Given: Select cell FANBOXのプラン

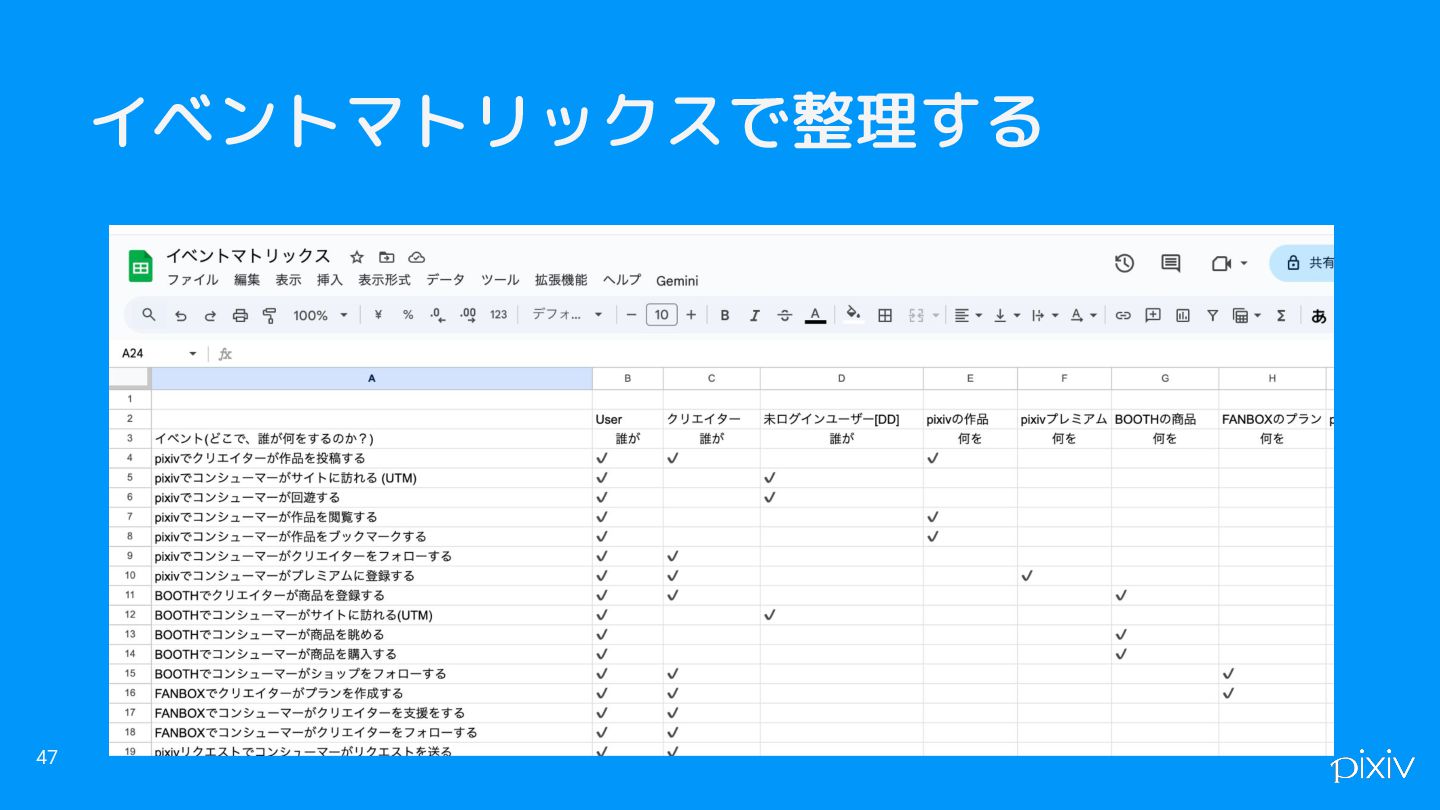Looking at the screenshot, I should coord(1272,420).
